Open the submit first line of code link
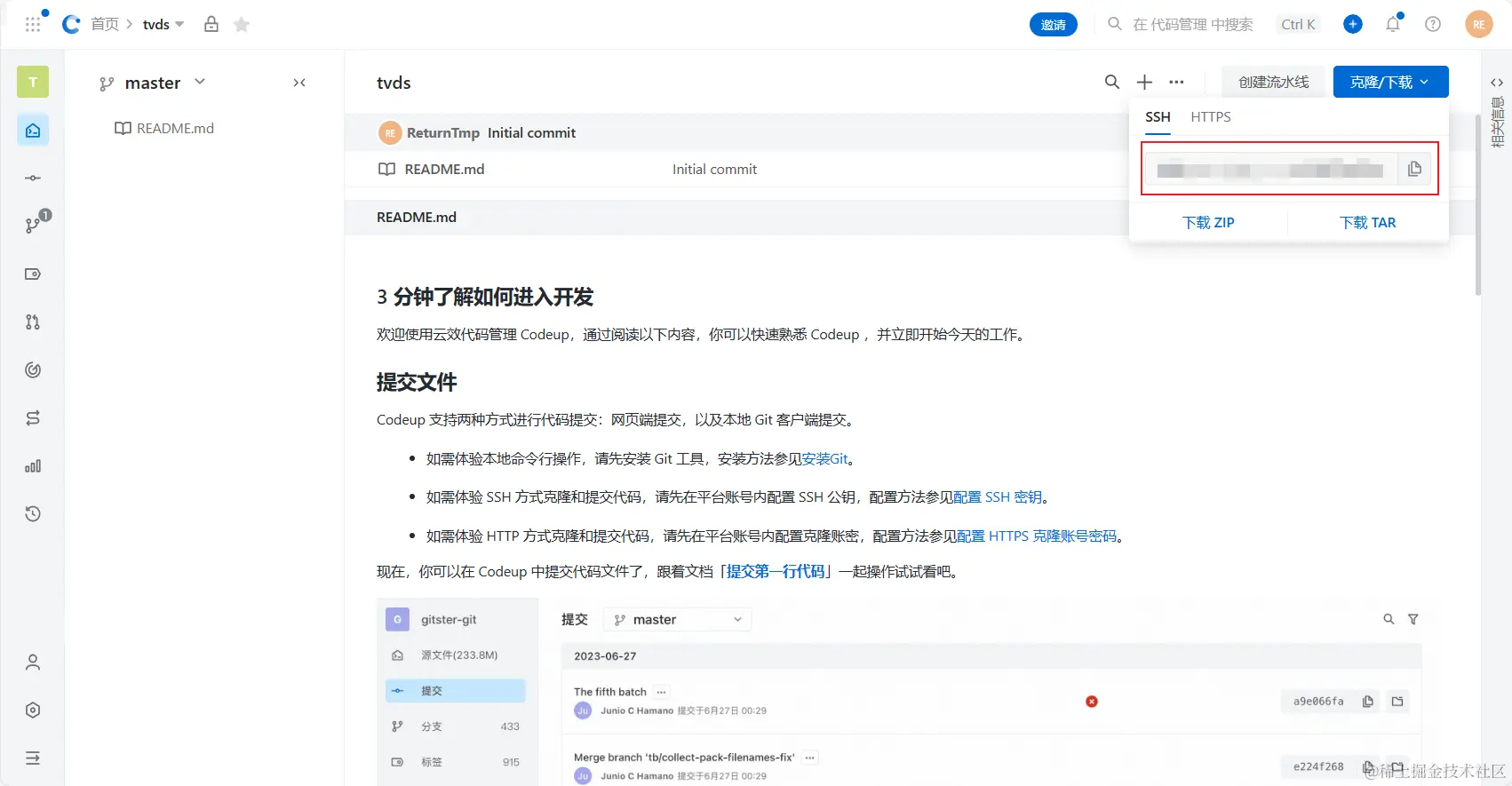The width and height of the screenshot is (1512, 786). click(x=776, y=572)
